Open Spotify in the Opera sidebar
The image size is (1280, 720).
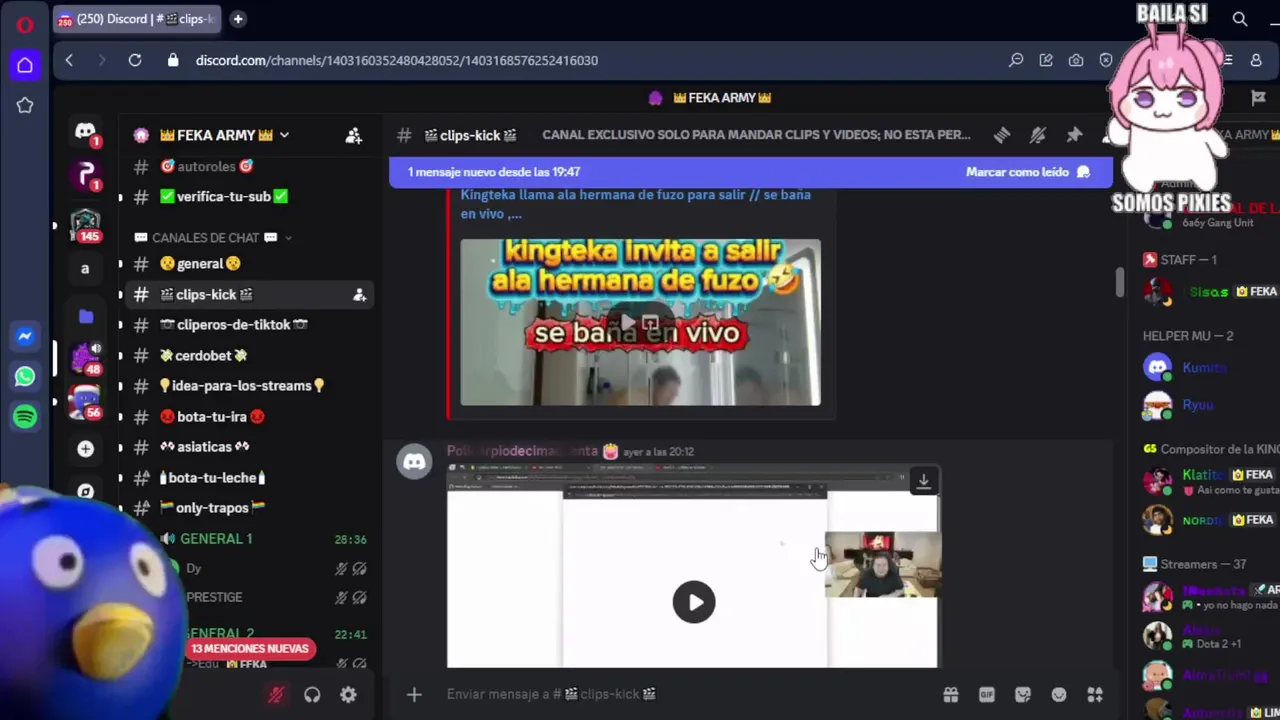25,417
